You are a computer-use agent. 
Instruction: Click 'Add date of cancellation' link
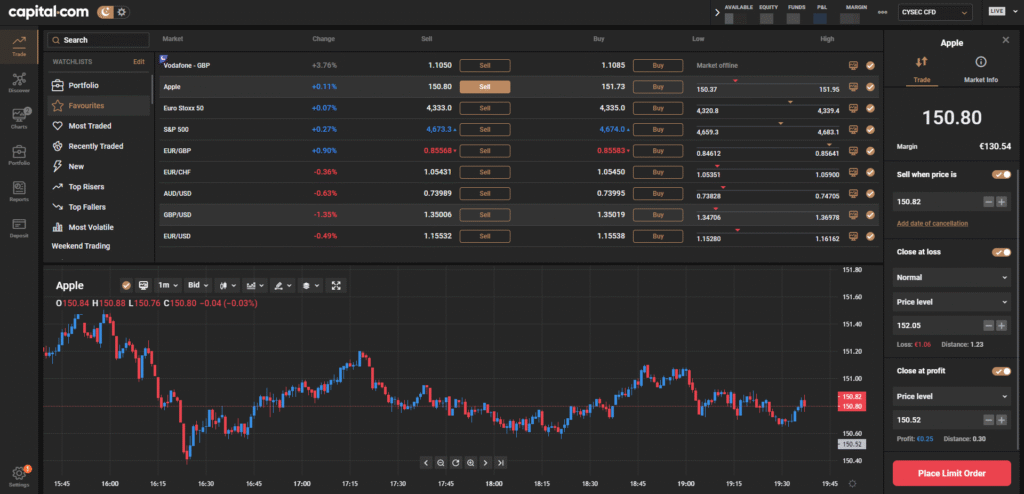coord(933,223)
